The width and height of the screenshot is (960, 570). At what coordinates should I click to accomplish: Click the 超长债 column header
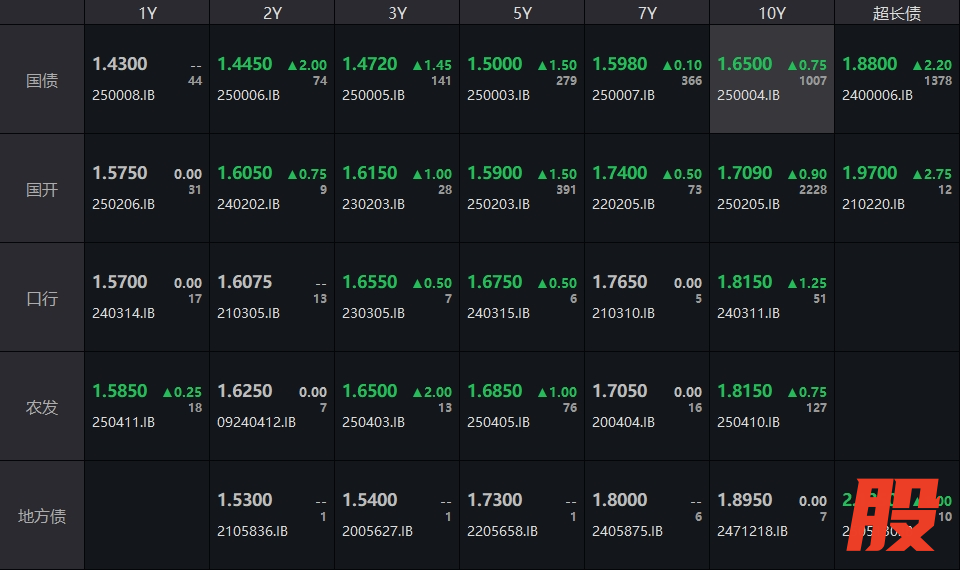click(x=896, y=13)
